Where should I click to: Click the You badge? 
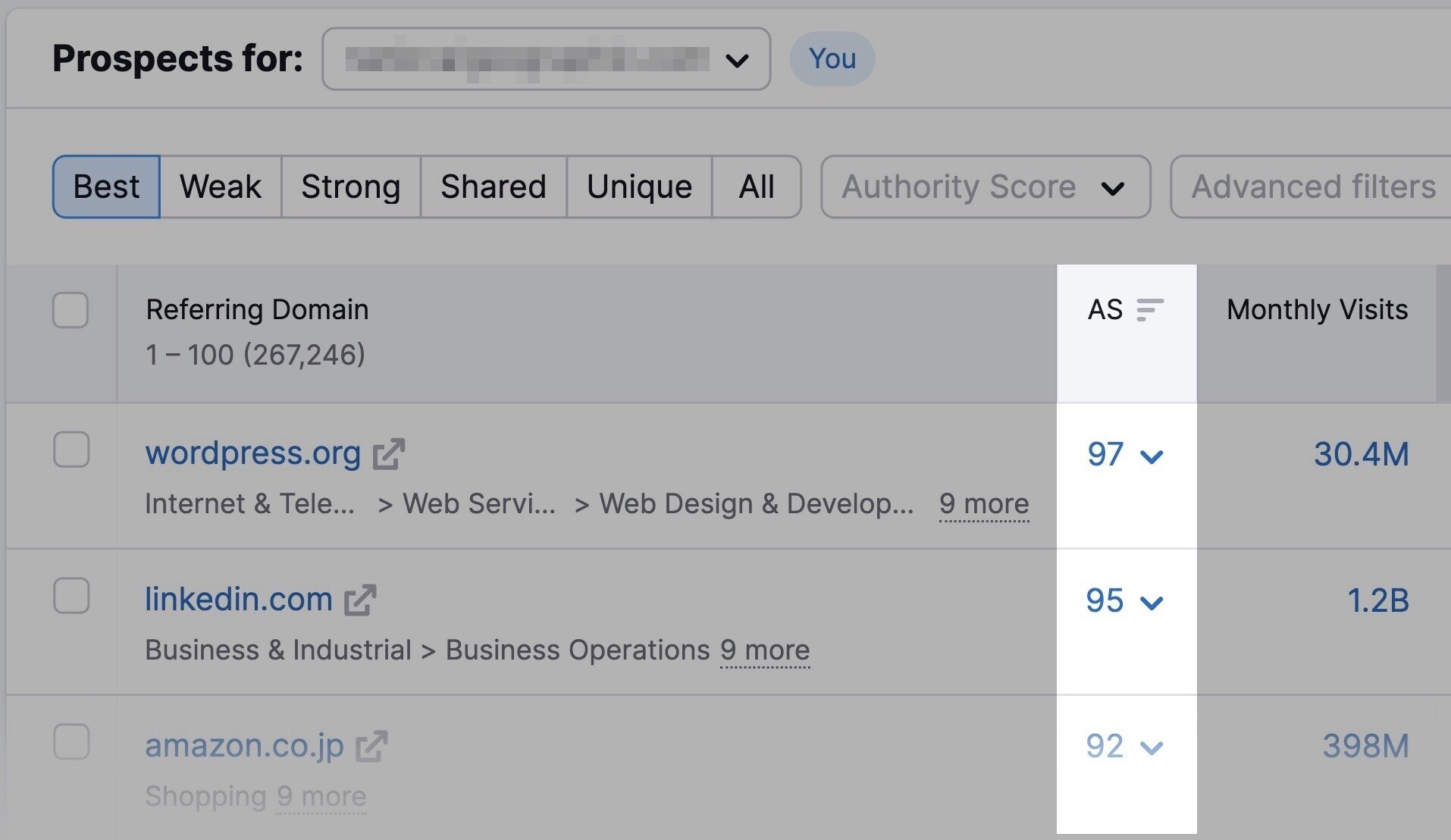(832, 58)
